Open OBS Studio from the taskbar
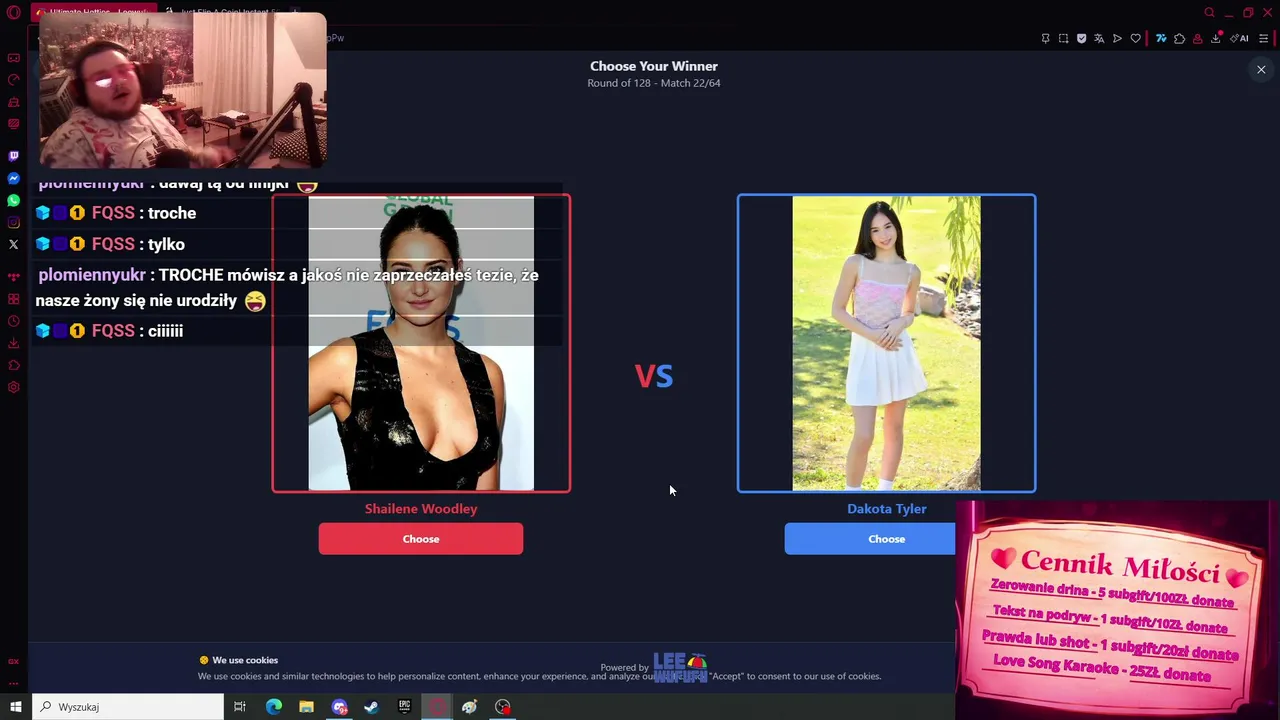 tap(503, 707)
